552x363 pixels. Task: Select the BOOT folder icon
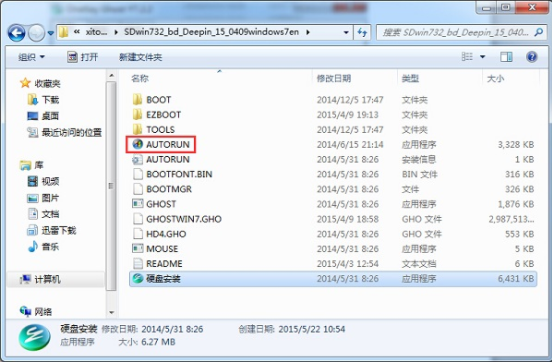pos(137,100)
